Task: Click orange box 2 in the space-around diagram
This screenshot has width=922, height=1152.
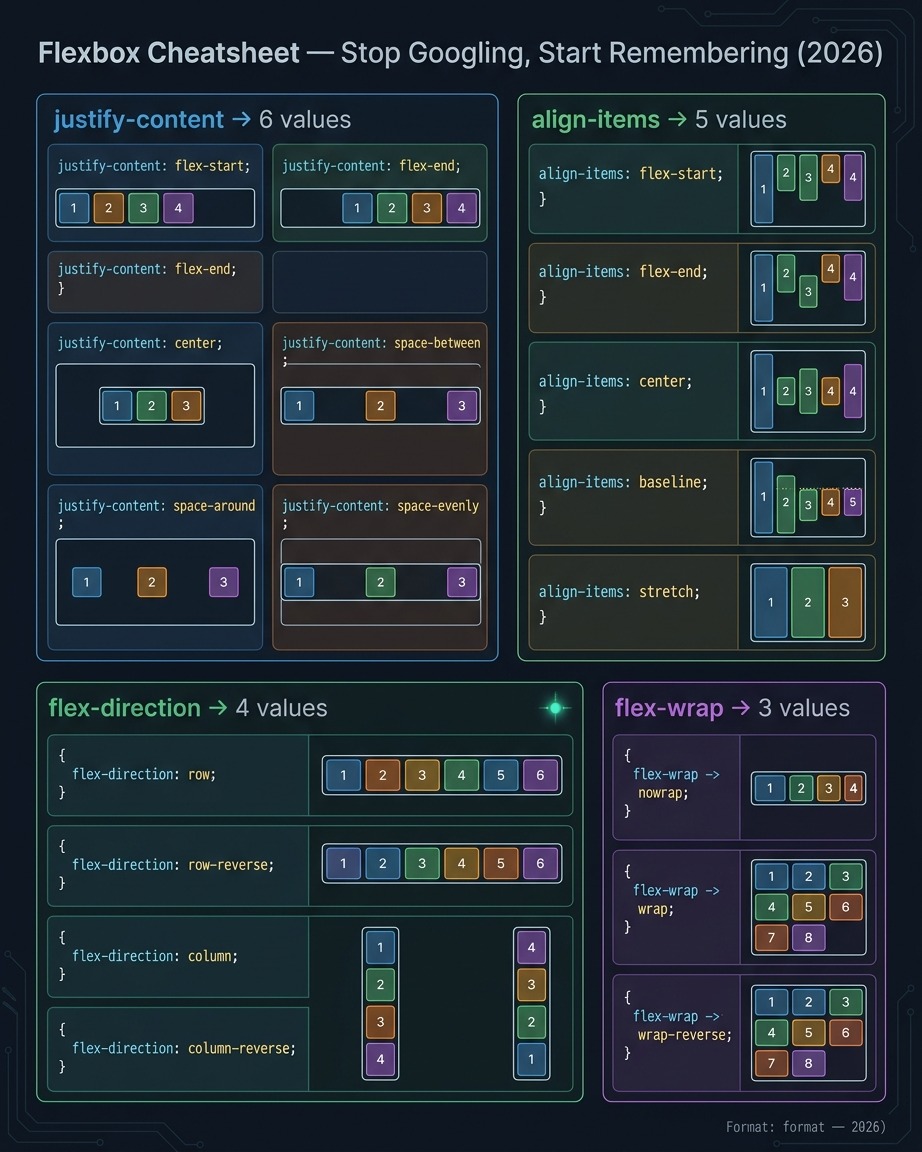Action: point(152,582)
